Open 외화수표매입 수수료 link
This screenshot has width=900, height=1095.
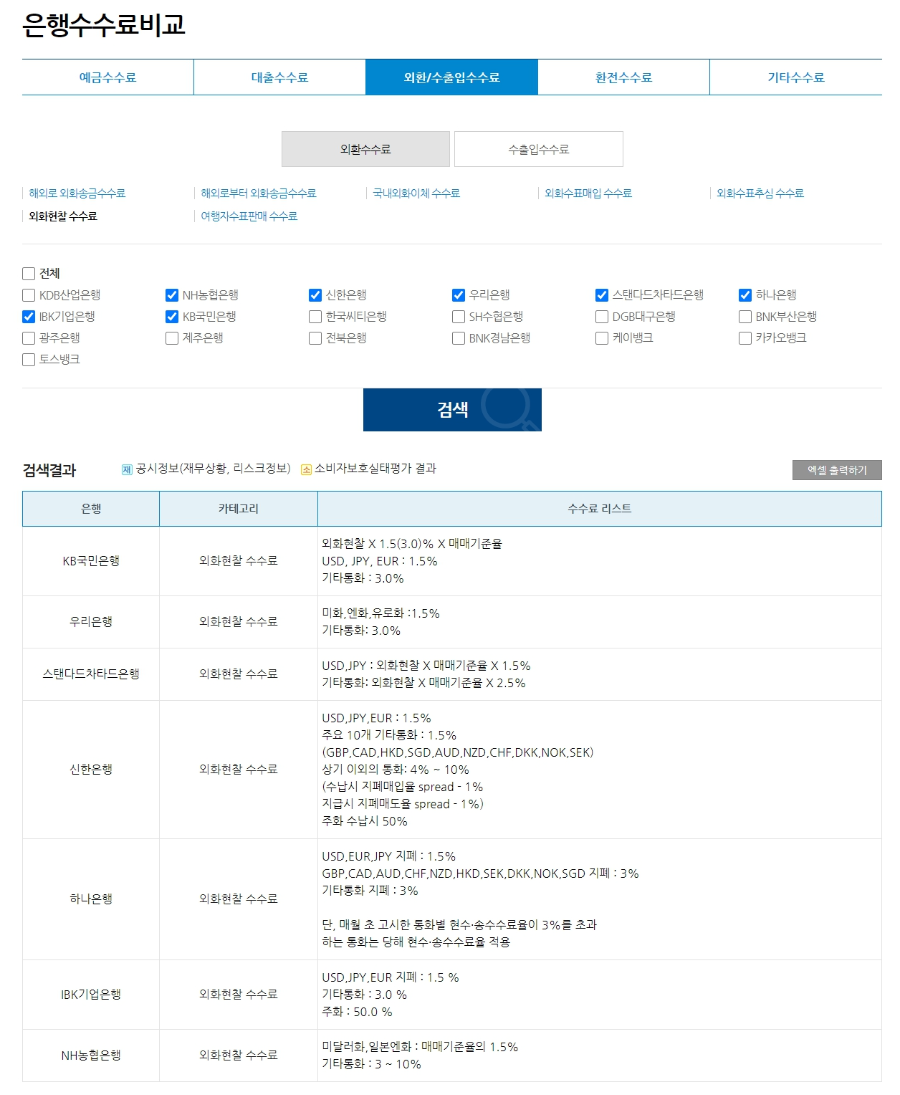588,193
